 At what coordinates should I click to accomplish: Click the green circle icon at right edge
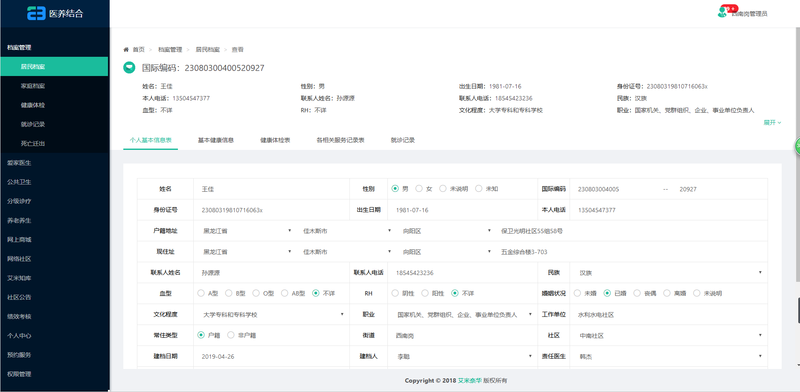[x=797, y=146]
